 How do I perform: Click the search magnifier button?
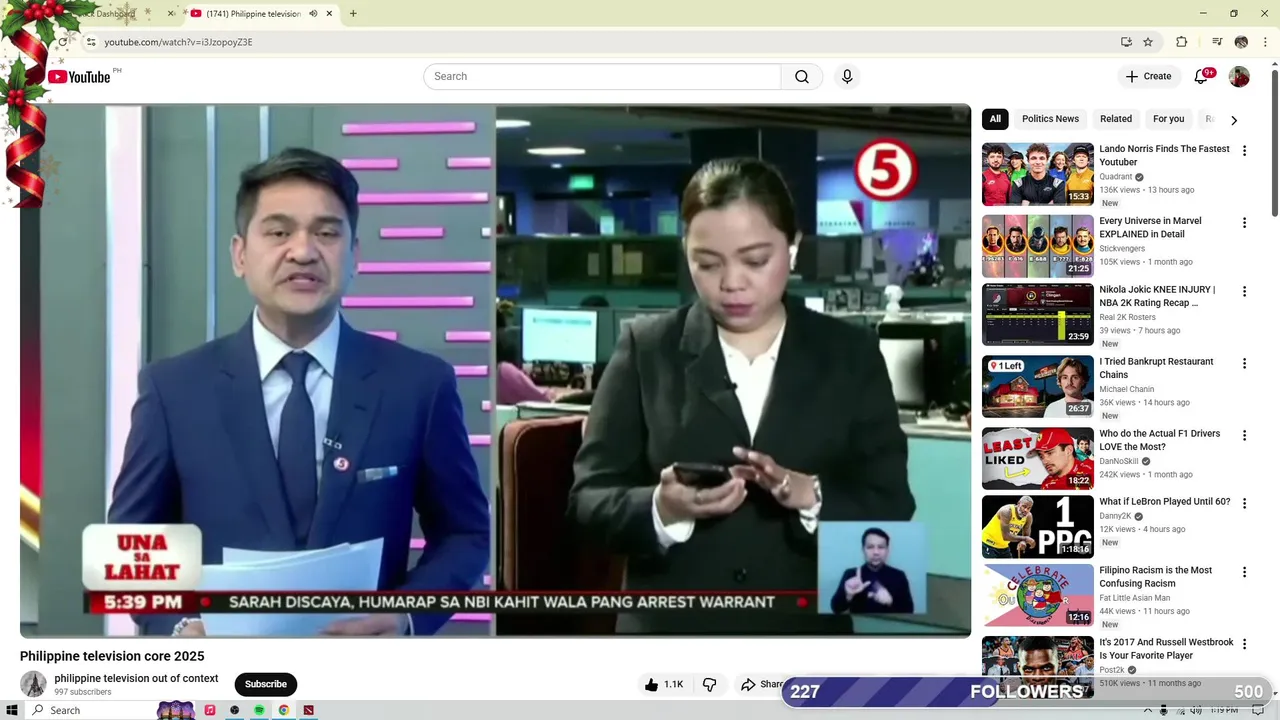pyautogui.click(x=802, y=77)
